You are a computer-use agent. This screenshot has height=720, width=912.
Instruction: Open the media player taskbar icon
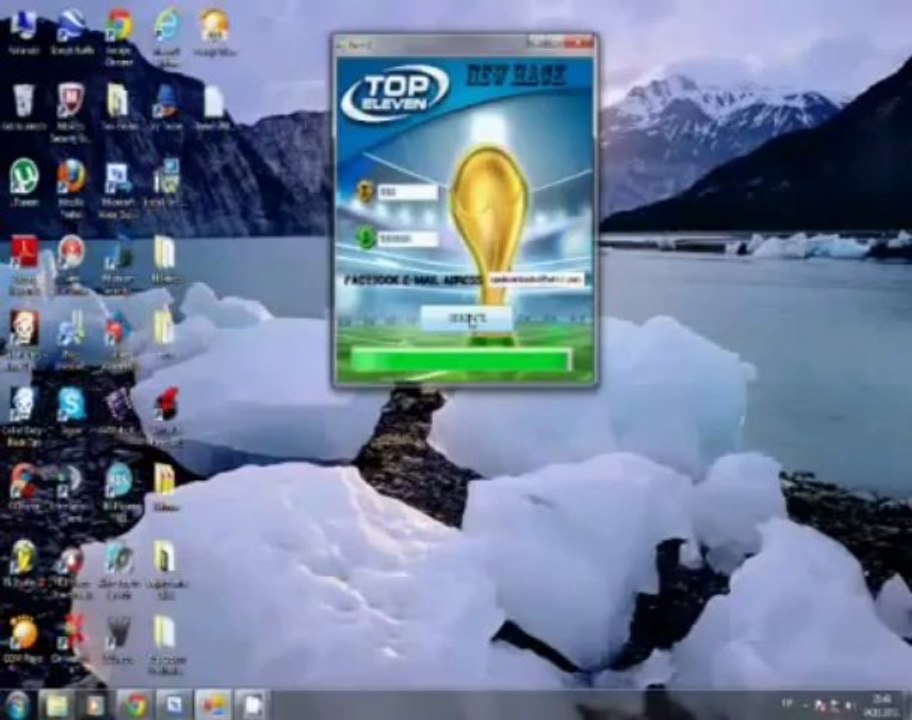point(94,705)
